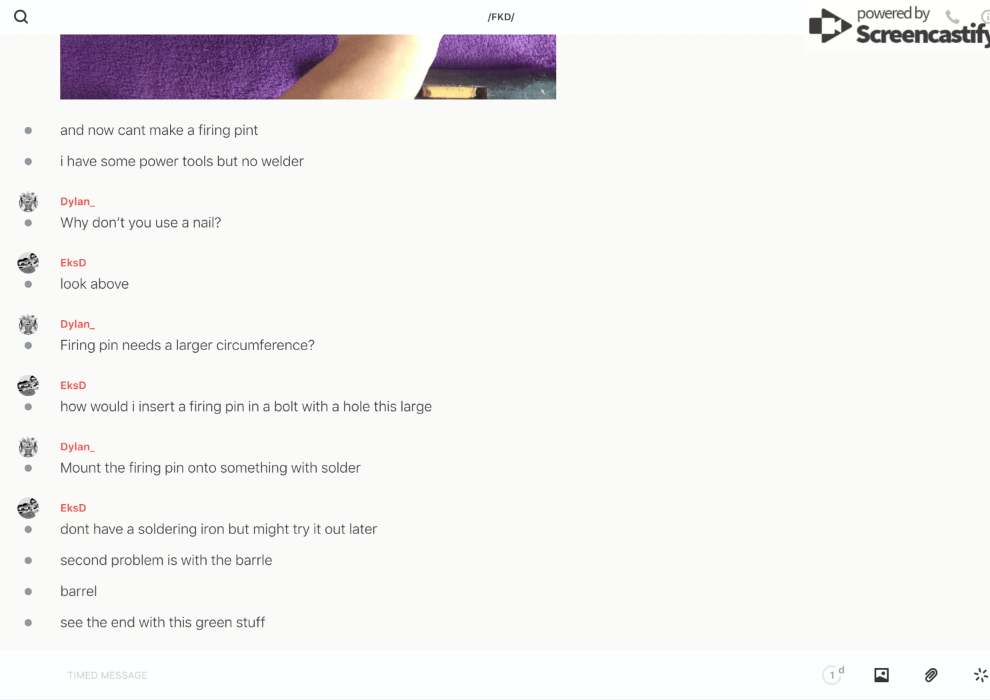
Task: Click EksD avatar beside look above
Action: tap(28, 263)
